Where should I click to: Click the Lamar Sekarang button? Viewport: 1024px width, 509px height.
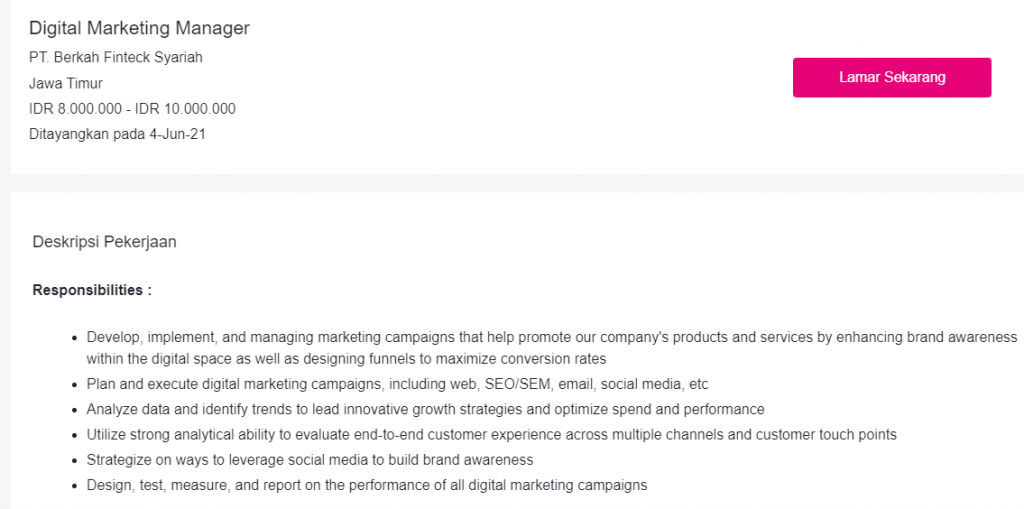[x=892, y=77]
